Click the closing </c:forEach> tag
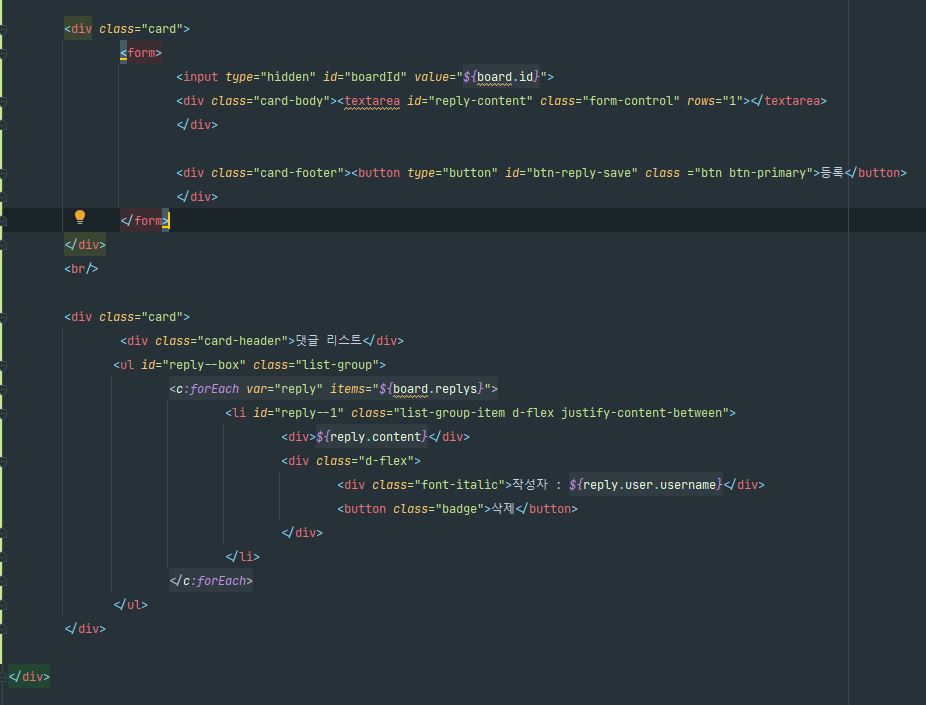The width and height of the screenshot is (926, 705). tap(211, 581)
